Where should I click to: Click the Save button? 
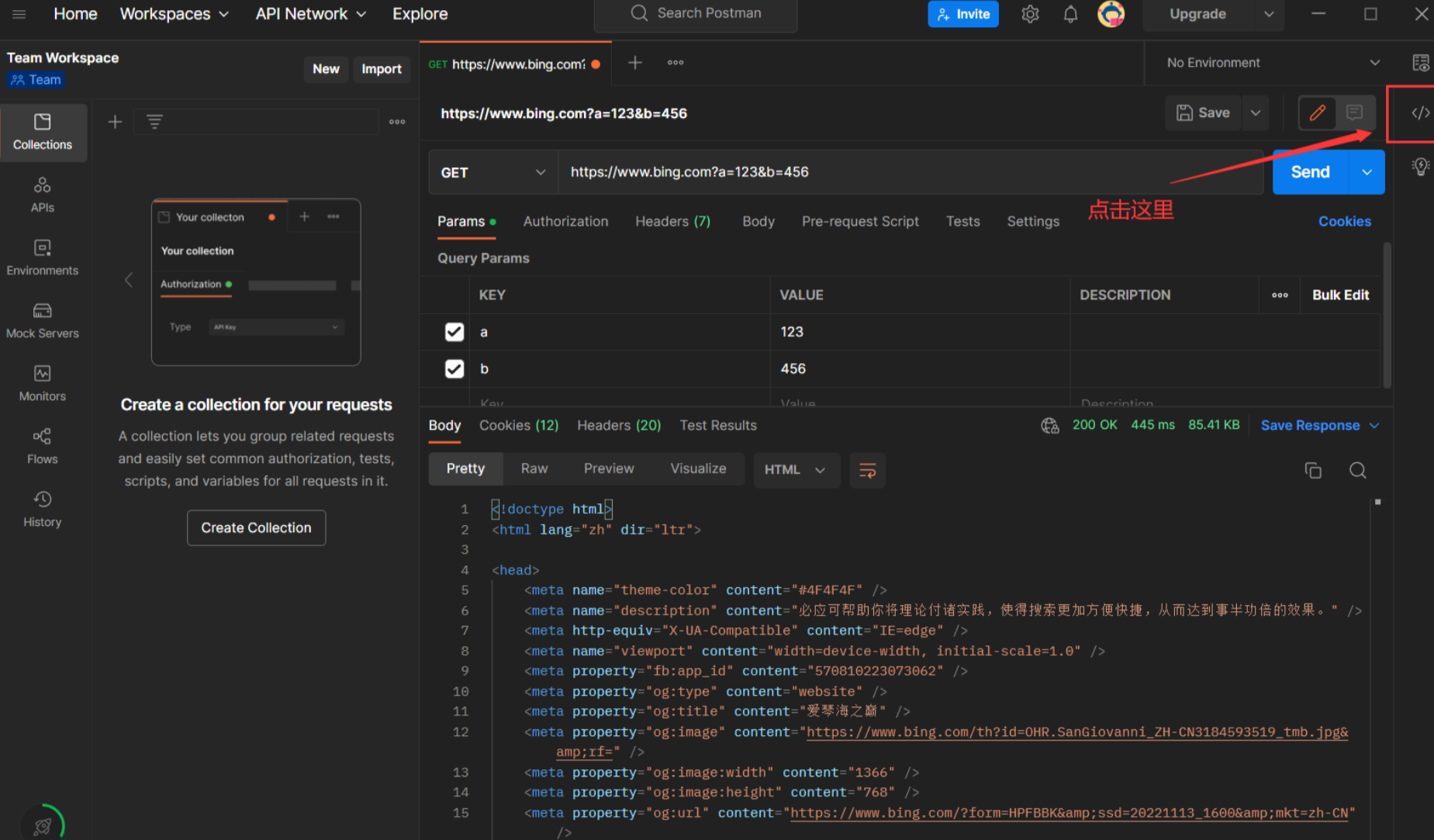click(1203, 112)
